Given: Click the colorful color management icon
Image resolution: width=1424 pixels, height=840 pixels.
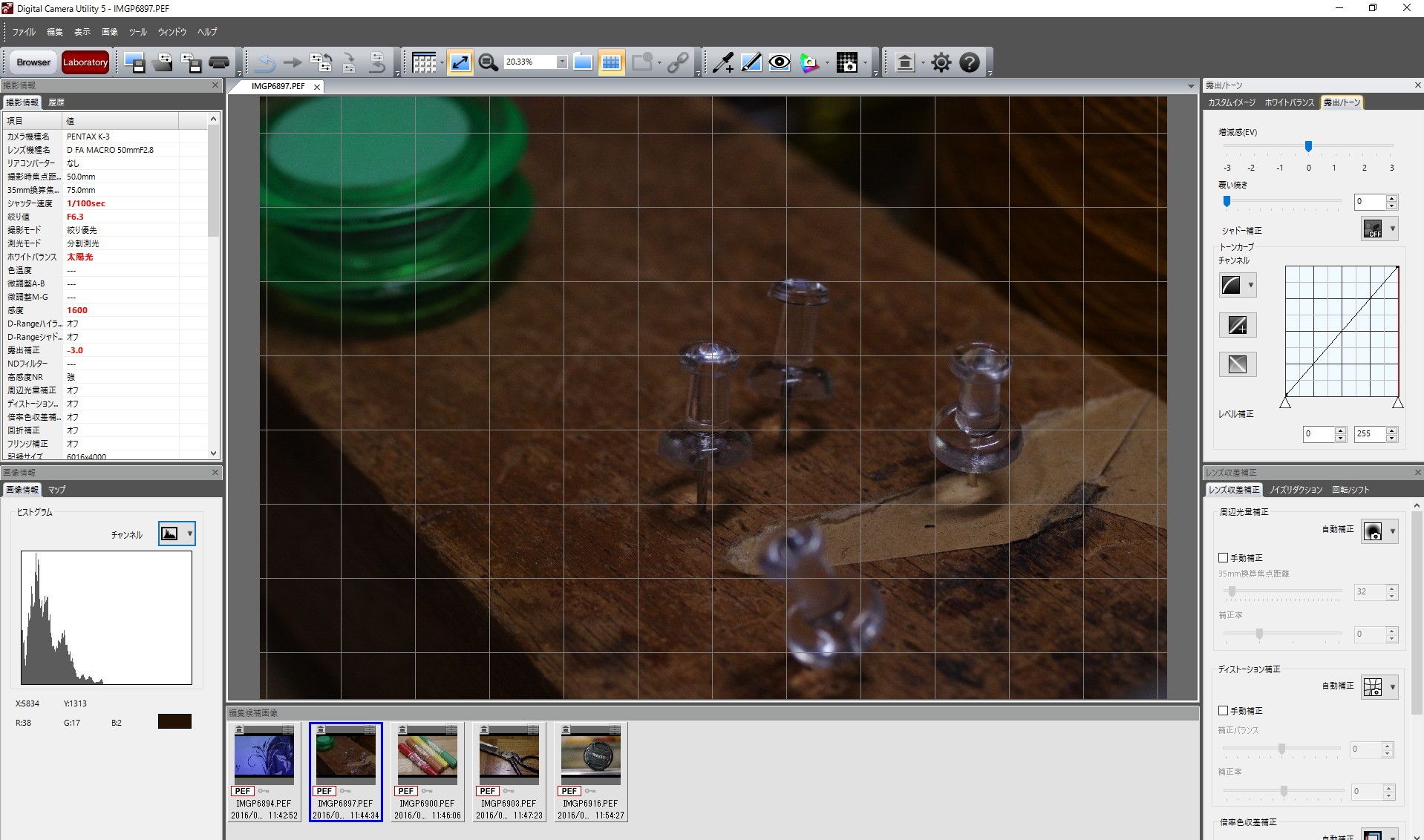Looking at the screenshot, I should [x=809, y=62].
